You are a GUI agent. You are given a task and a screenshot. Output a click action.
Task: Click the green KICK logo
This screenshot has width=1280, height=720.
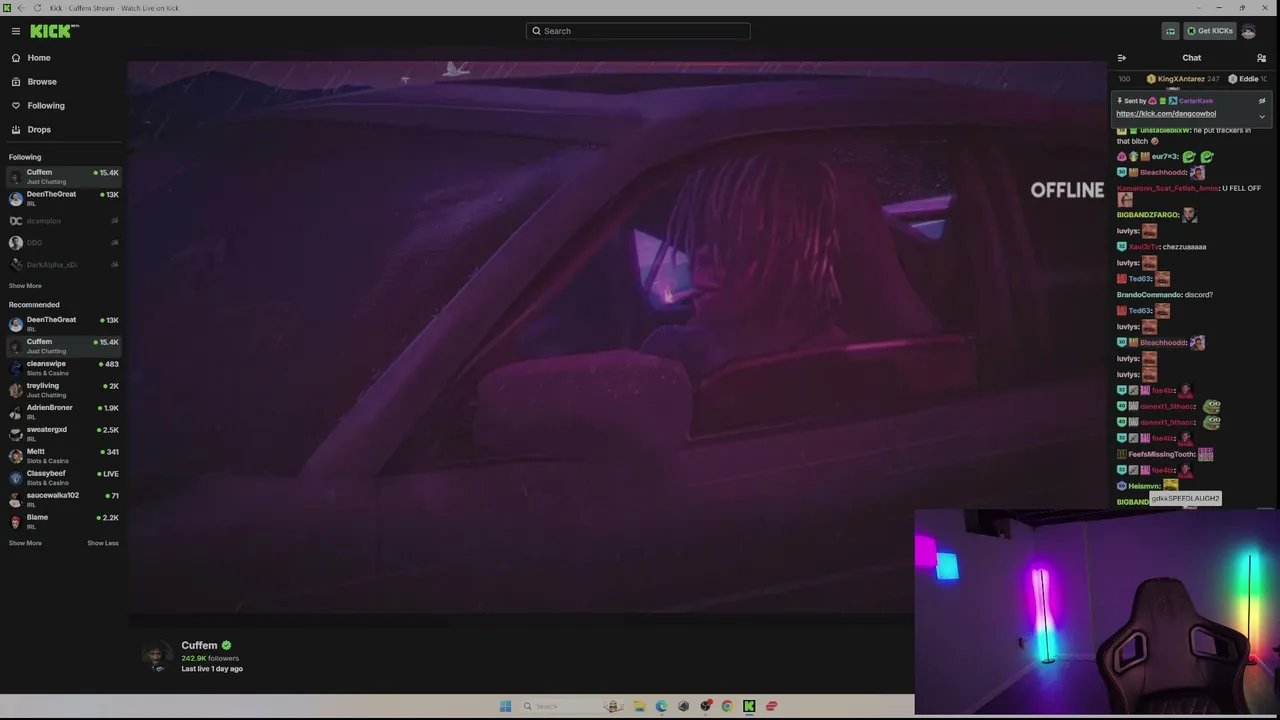point(54,31)
